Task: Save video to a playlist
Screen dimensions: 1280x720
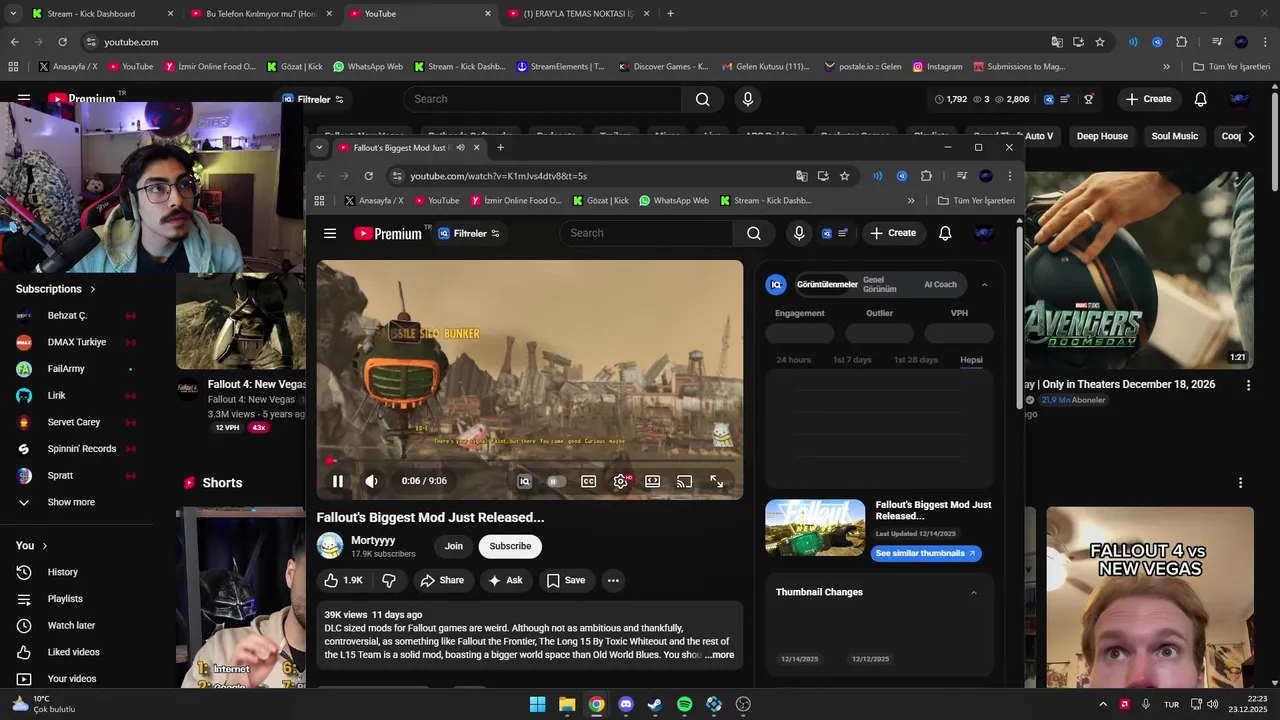Action: [x=565, y=580]
